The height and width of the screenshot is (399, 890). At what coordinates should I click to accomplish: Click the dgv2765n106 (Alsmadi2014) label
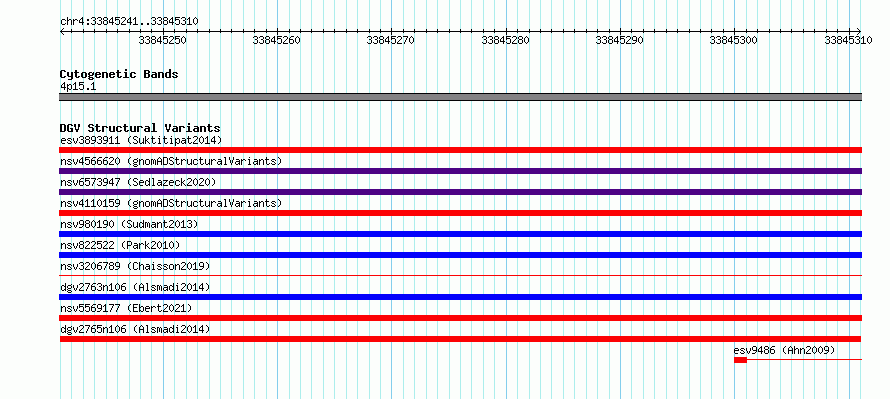pos(135,329)
